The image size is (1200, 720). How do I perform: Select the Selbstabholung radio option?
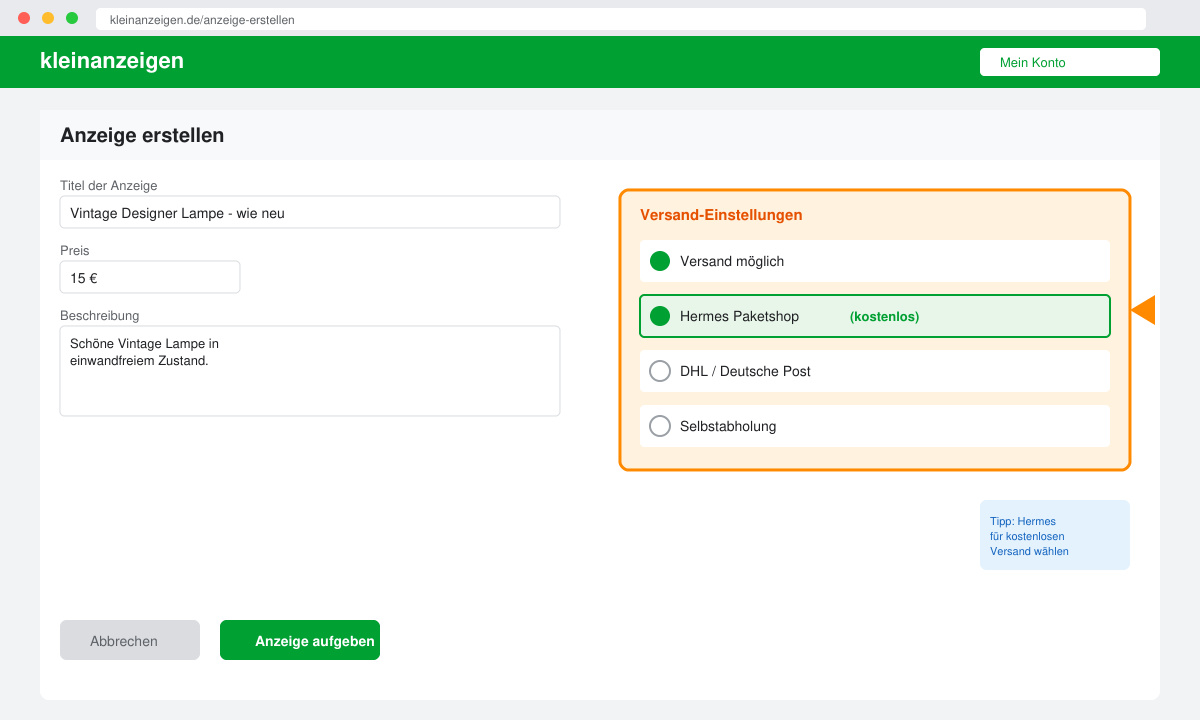click(x=660, y=426)
